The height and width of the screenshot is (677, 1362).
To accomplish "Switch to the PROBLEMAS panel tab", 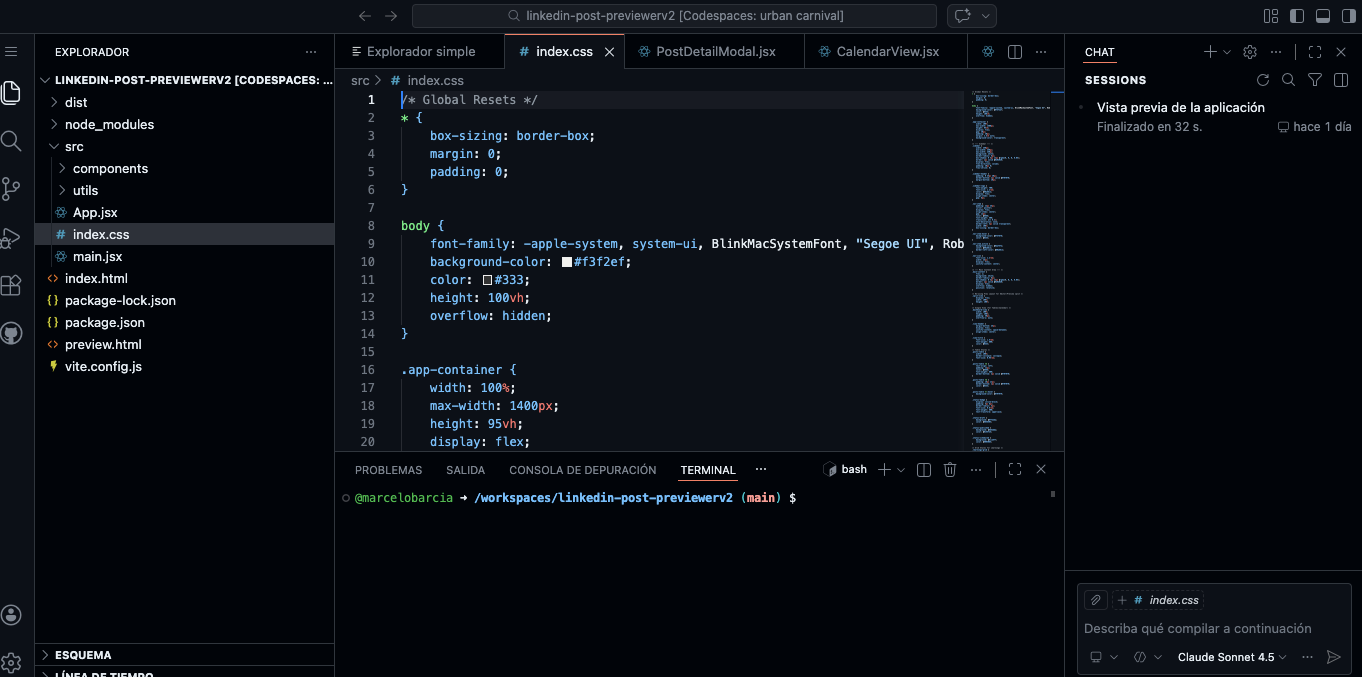I will coord(388,470).
